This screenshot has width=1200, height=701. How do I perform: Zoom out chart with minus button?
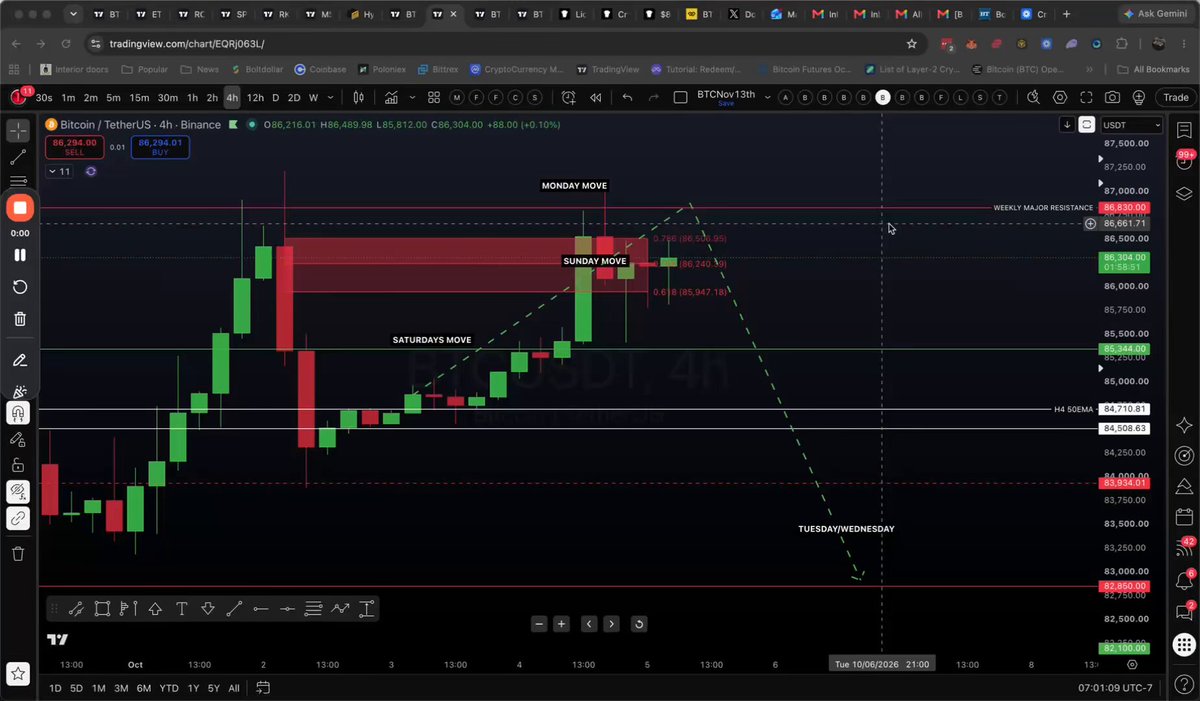[540, 624]
